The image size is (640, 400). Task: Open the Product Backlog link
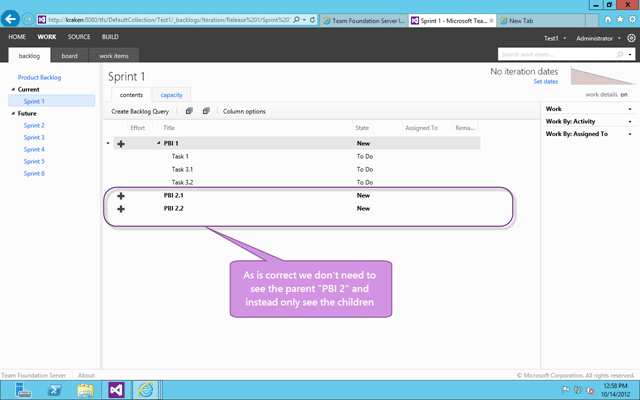[x=39, y=77]
